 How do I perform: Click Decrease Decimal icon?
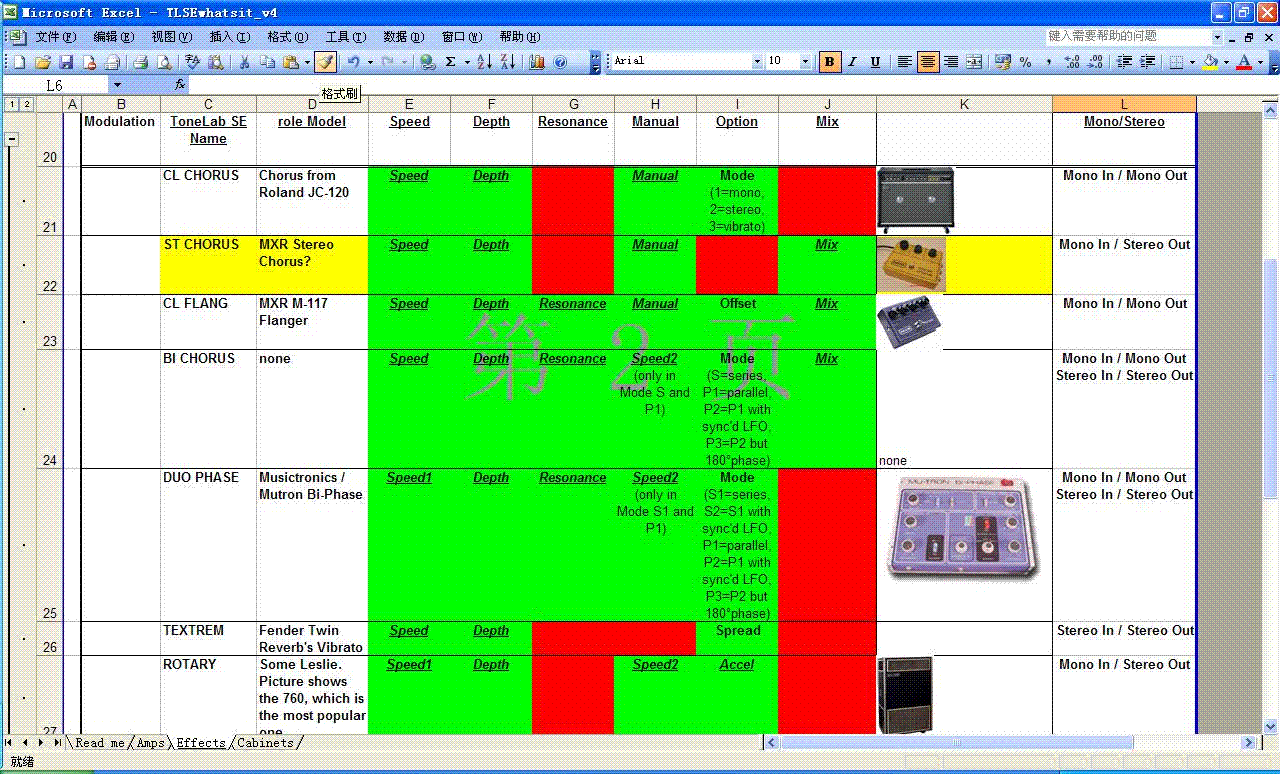coord(1096,62)
